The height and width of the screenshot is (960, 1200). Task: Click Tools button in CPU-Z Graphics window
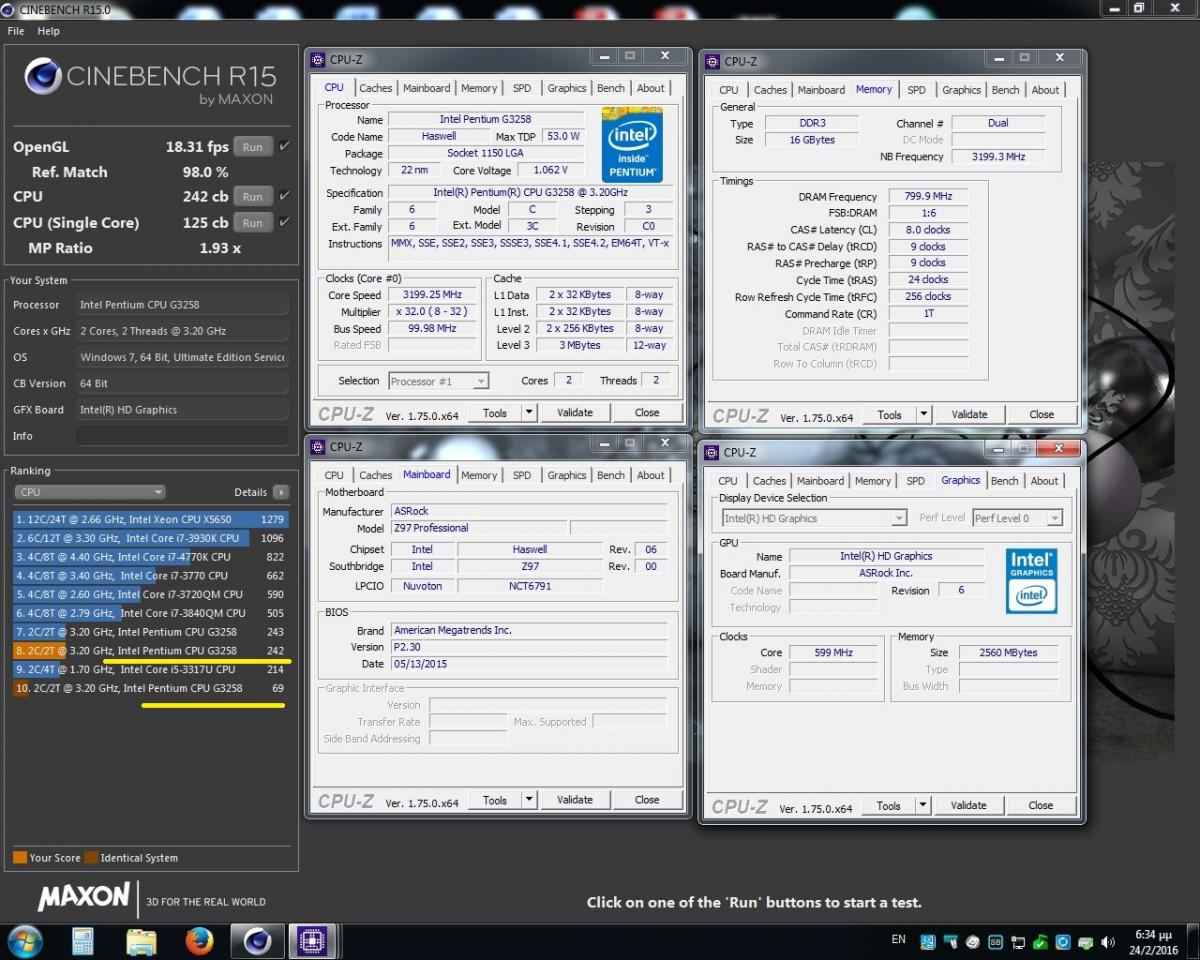point(889,805)
